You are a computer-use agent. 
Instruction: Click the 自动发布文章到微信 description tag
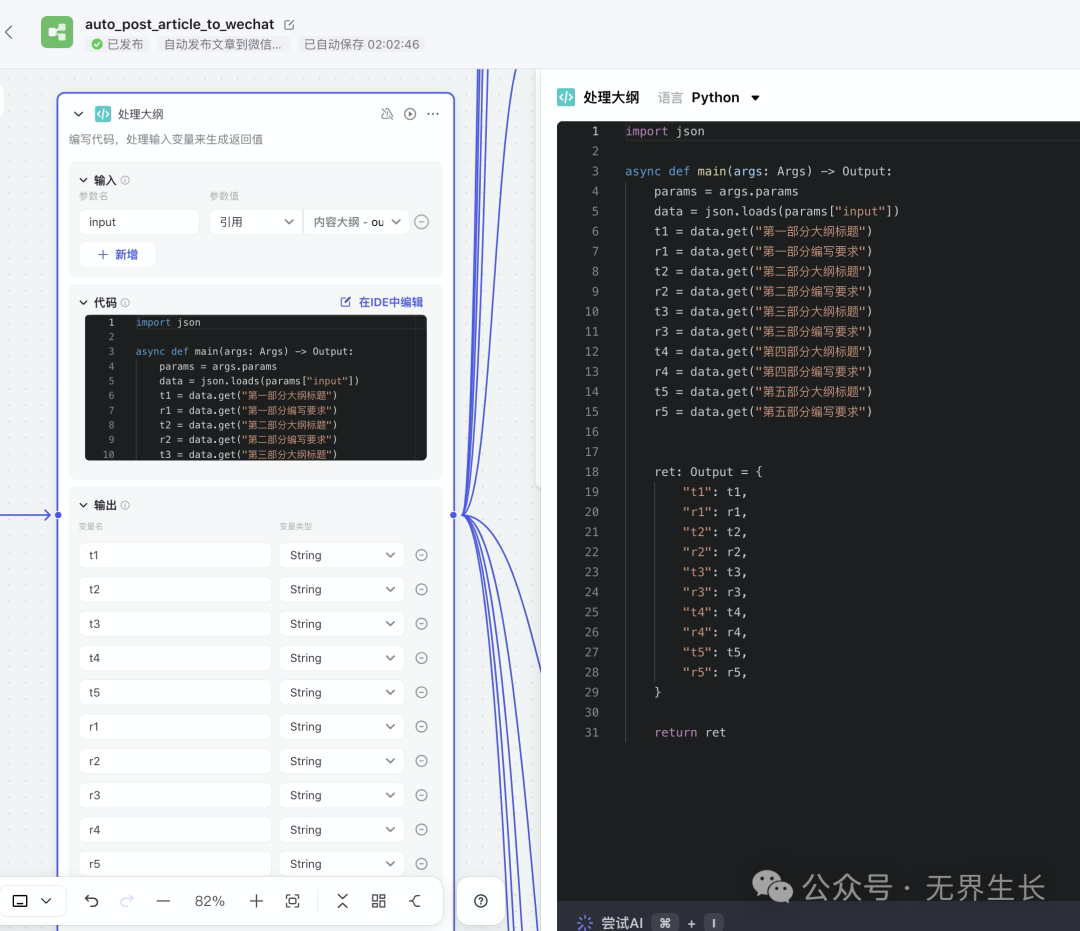222,45
